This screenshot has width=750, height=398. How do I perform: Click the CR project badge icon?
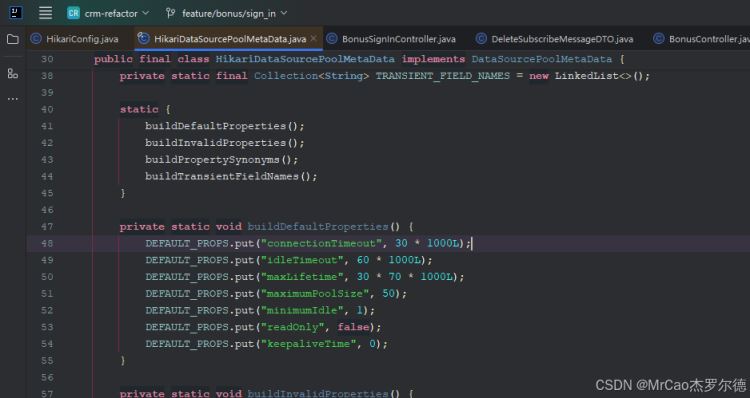[73, 13]
